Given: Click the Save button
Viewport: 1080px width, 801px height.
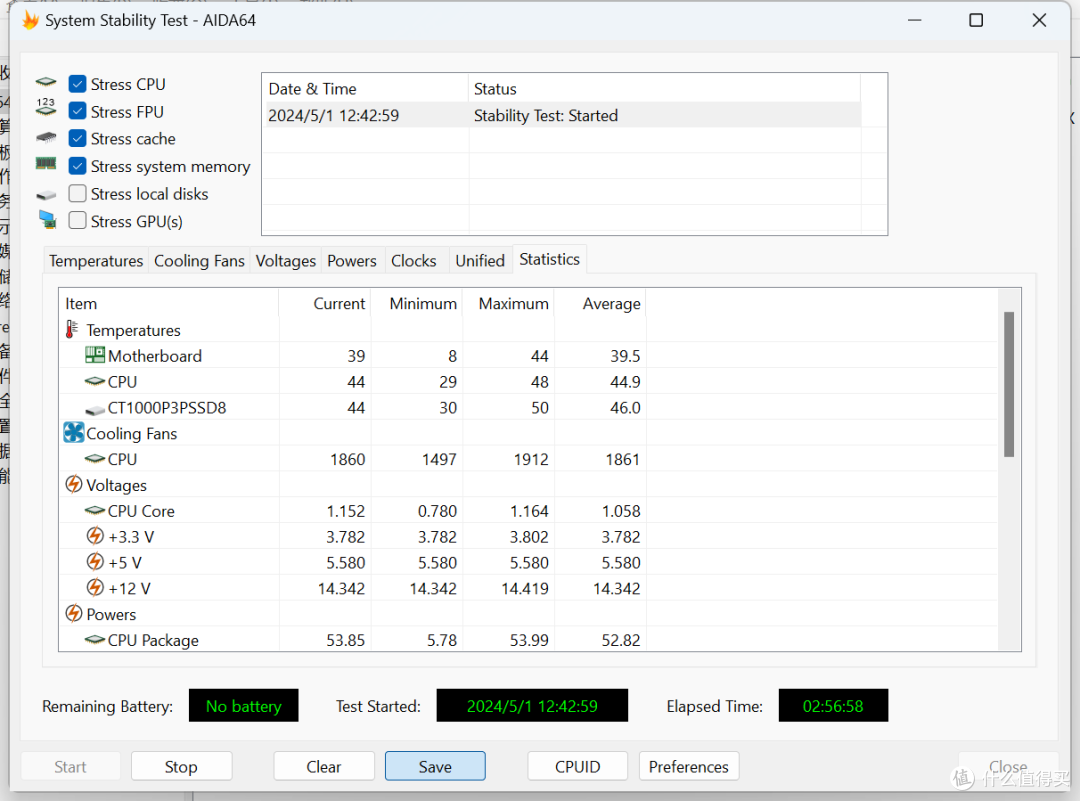Looking at the screenshot, I should [x=435, y=767].
